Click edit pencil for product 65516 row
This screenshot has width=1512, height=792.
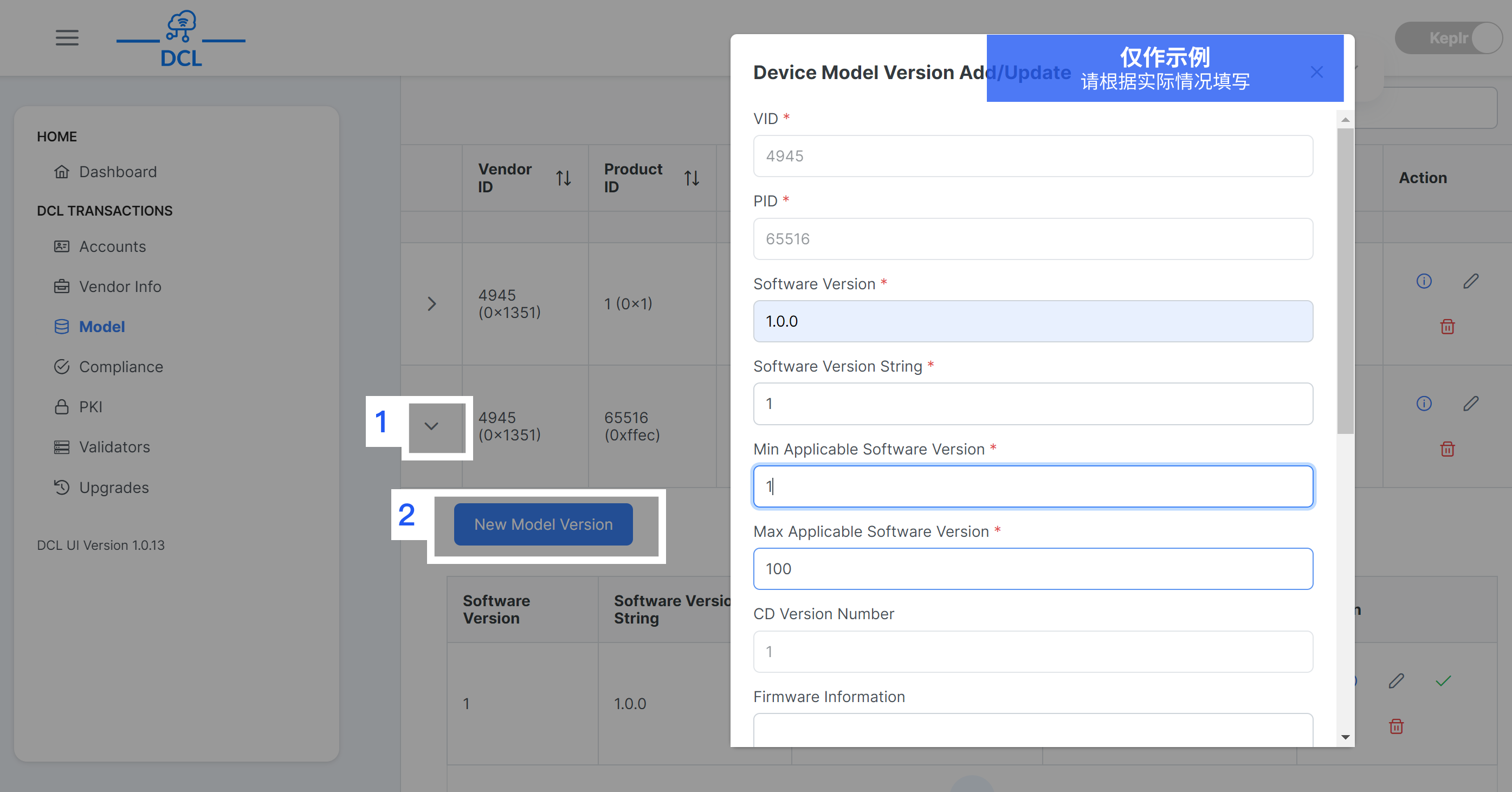pyautogui.click(x=1470, y=404)
